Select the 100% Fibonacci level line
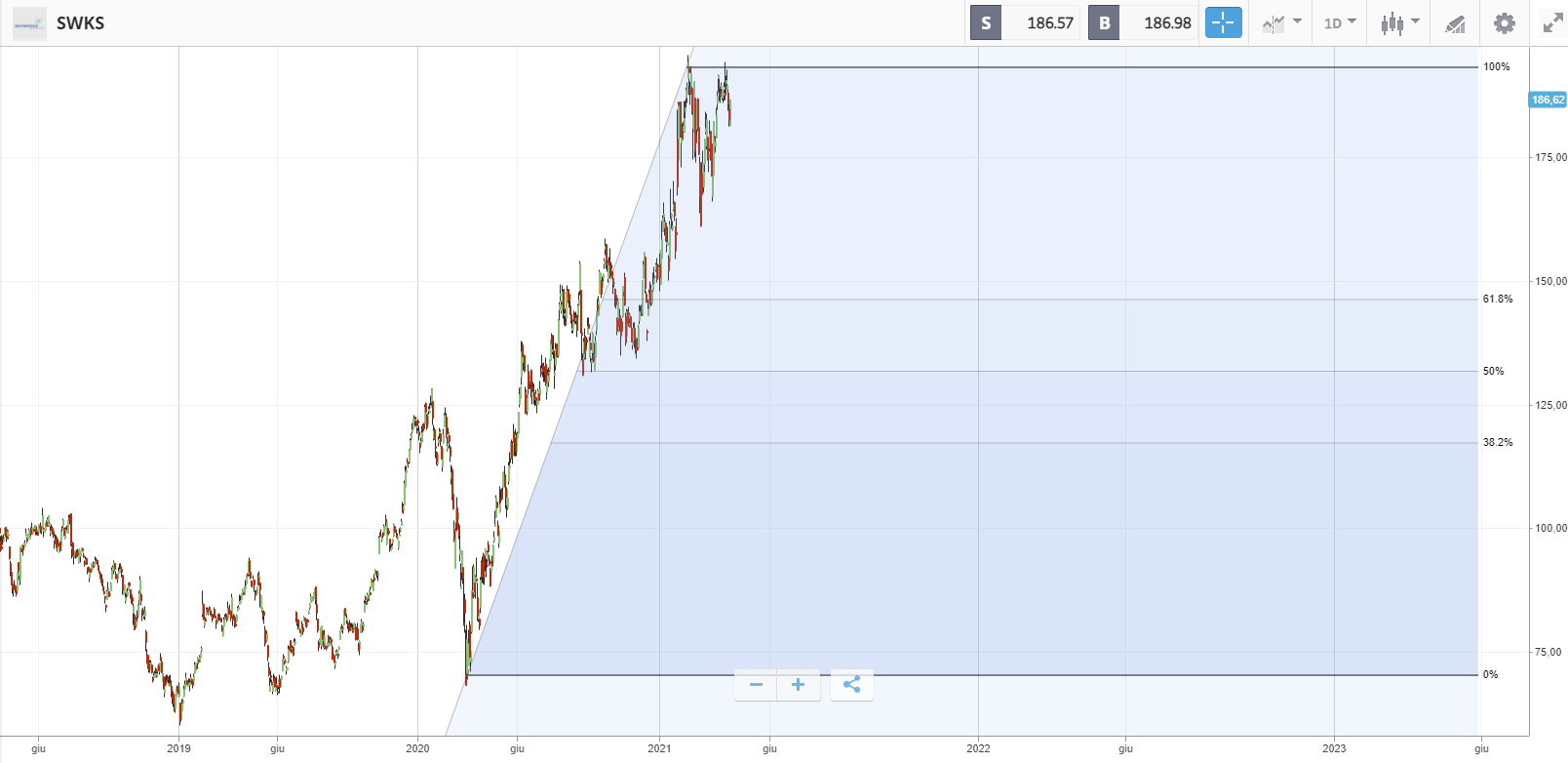Image resolution: width=1568 pixels, height=763 pixels. point(1082,67)
